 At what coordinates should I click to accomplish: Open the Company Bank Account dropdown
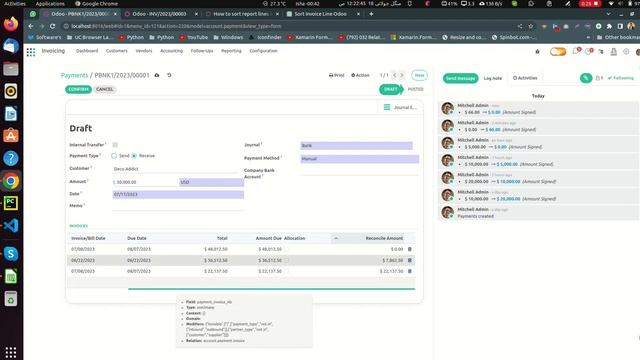[x=360, y=171]
